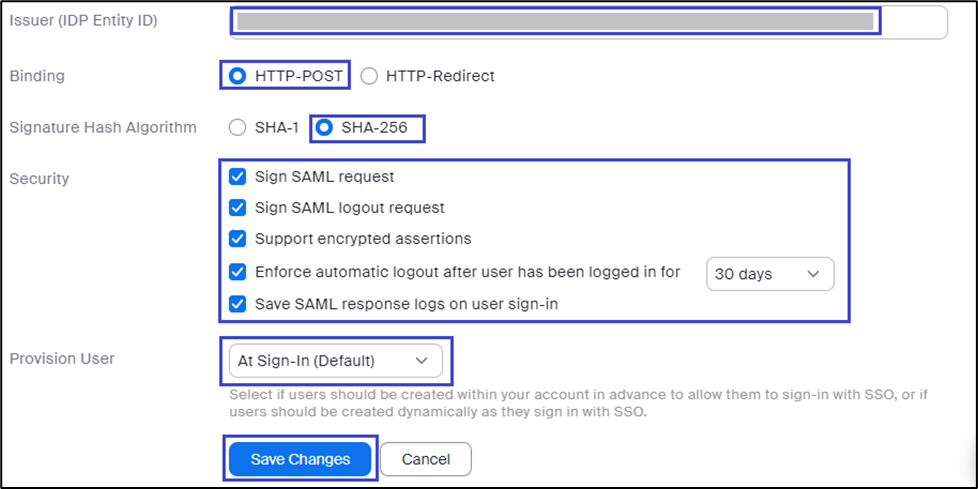Toggle the Sign SAML request checkbox
Image resolution: width=978 pixels, height=489 pixels.
pyautogui.click(x=238, y=177)
